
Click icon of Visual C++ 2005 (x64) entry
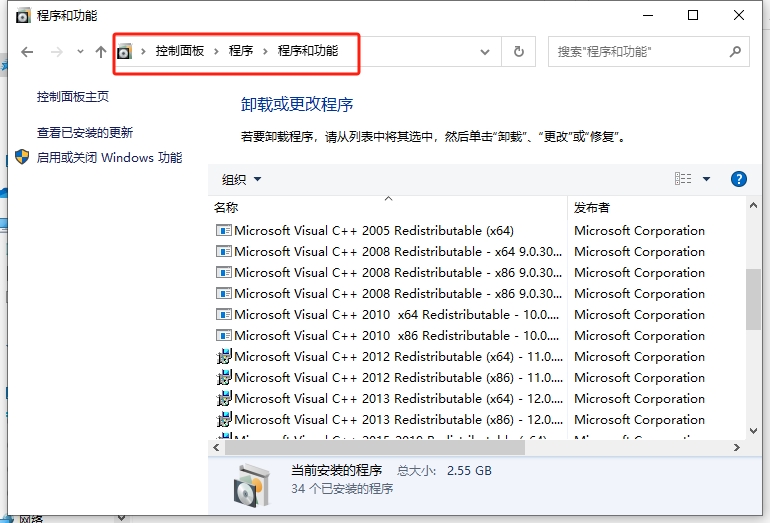click(x=223, y=230)
